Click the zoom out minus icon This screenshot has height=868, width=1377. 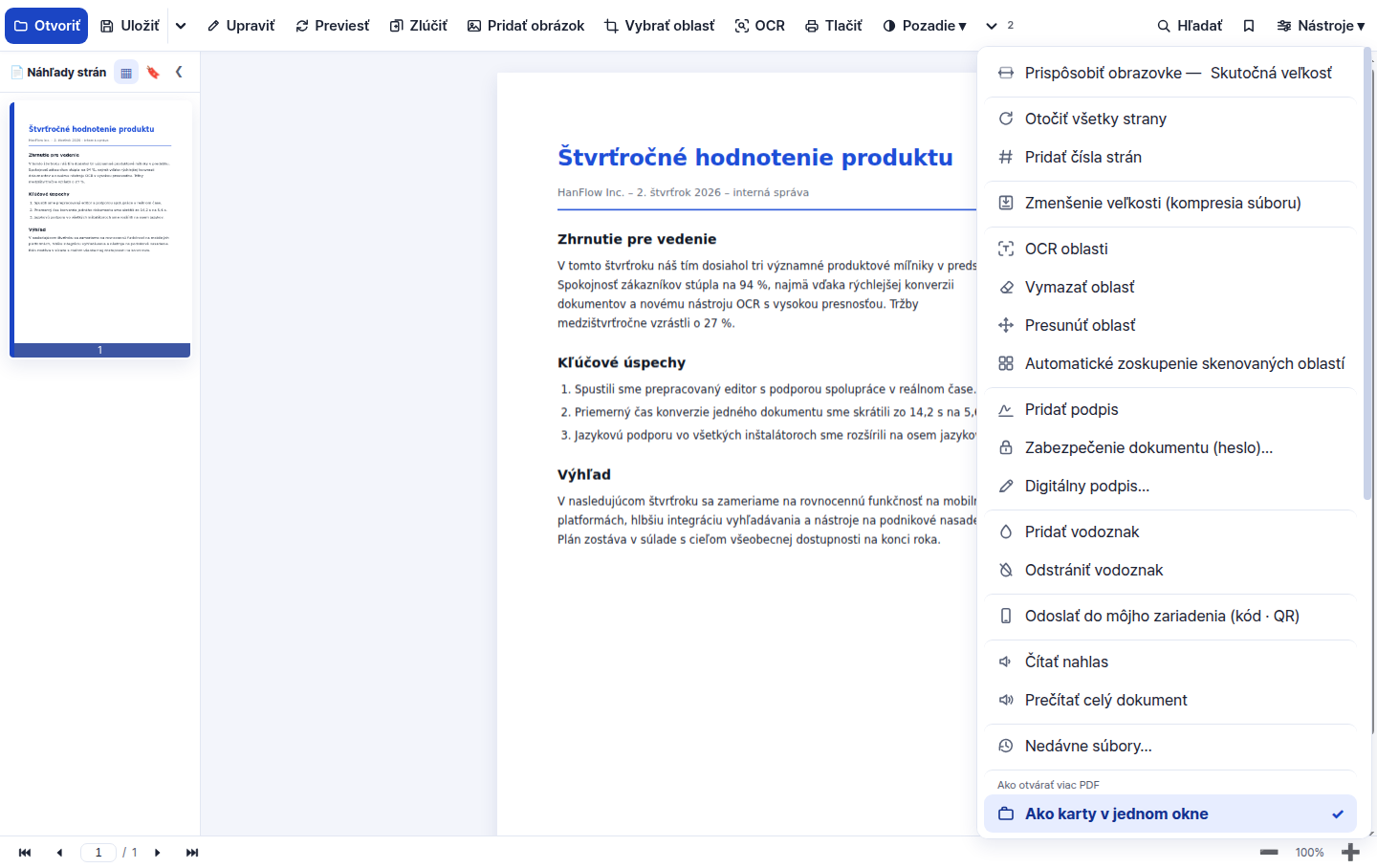1269,853
